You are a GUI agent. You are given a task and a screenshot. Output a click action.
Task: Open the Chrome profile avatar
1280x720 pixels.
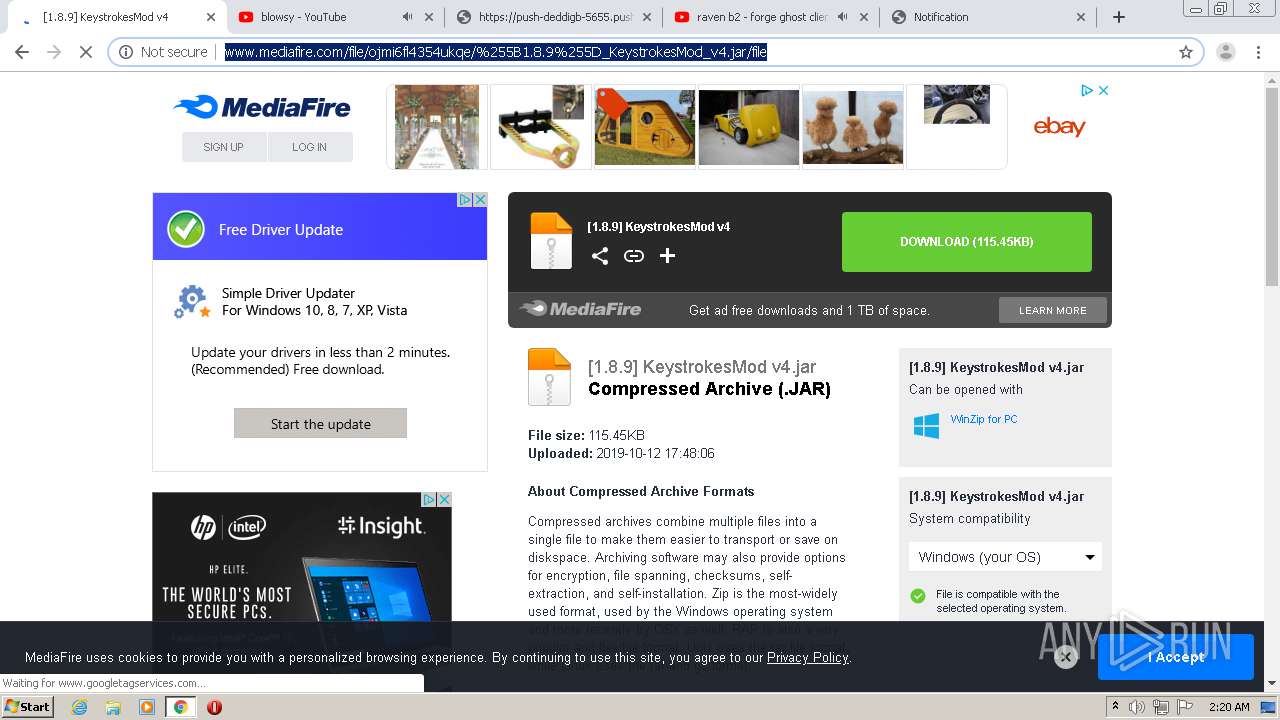1226,52
